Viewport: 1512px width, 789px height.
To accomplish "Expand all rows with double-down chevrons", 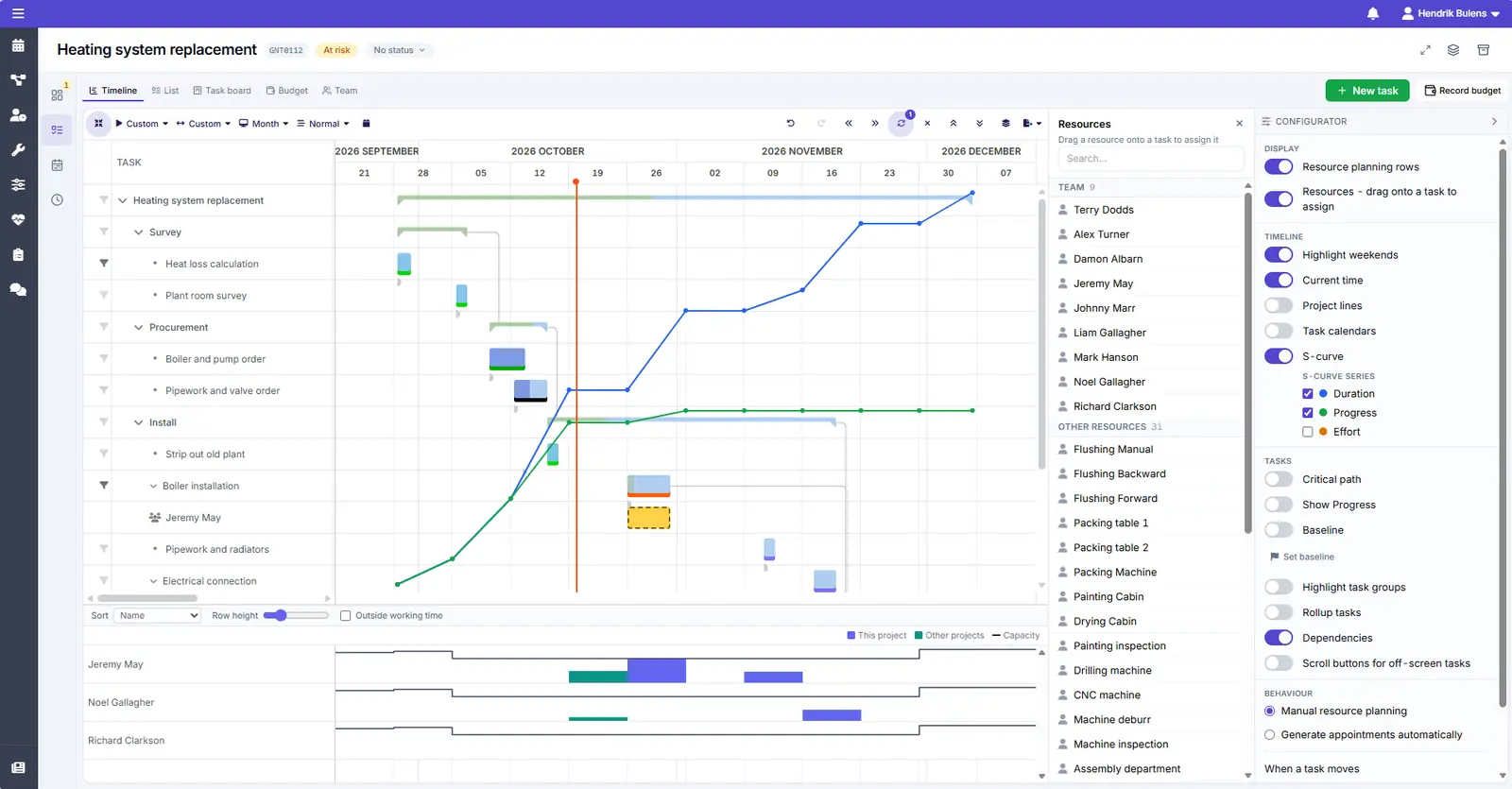I will click(980, 123).
